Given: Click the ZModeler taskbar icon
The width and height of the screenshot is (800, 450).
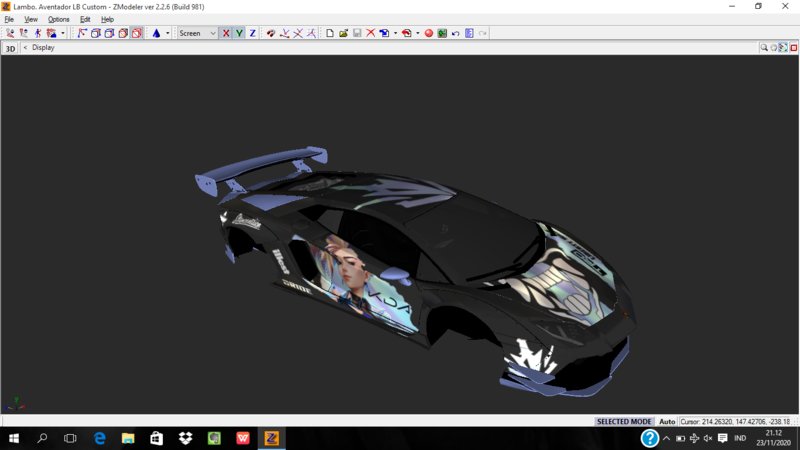Looking at the screenshot, I should [271, 438].
